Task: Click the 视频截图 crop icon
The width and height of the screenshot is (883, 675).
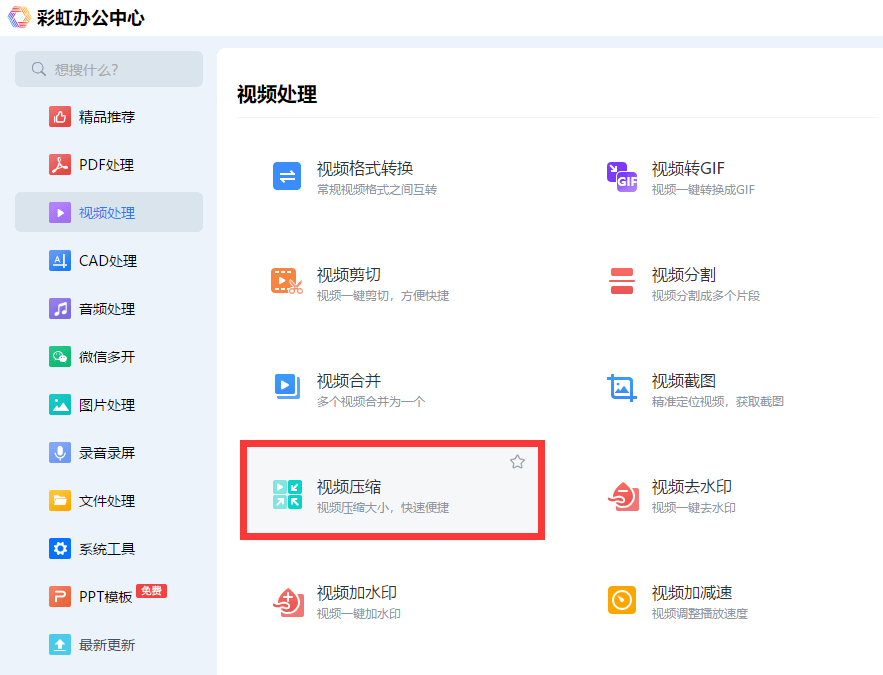Action: click(x=622, y=388)
